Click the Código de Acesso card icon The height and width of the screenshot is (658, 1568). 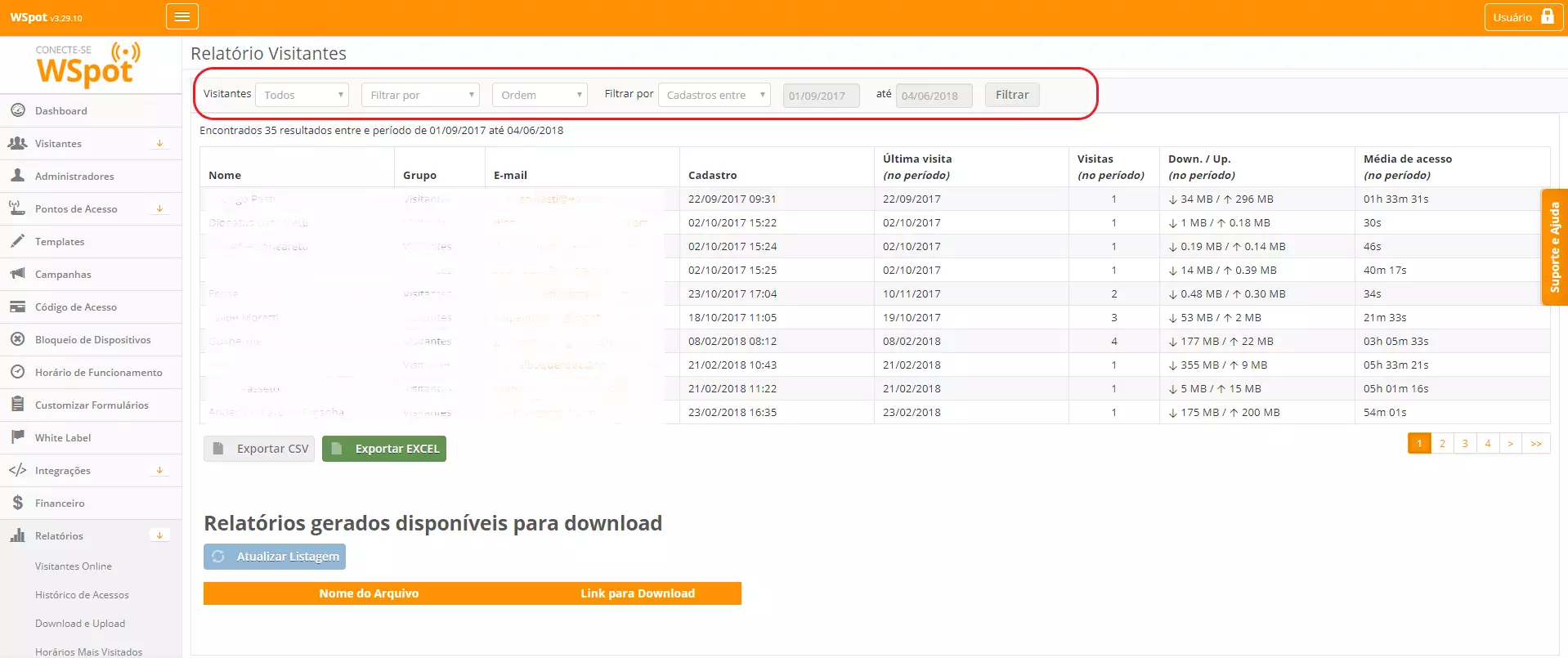click(17, 307)
